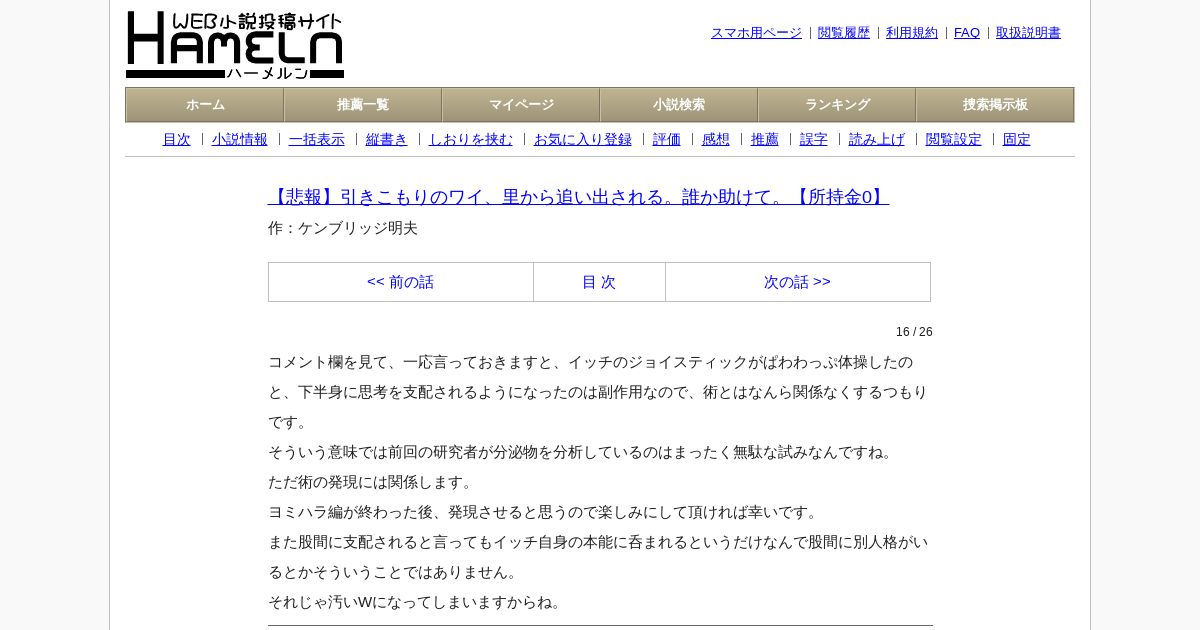Click the page counter 16 / 26
1200x630 pixels.
point(914,332)
